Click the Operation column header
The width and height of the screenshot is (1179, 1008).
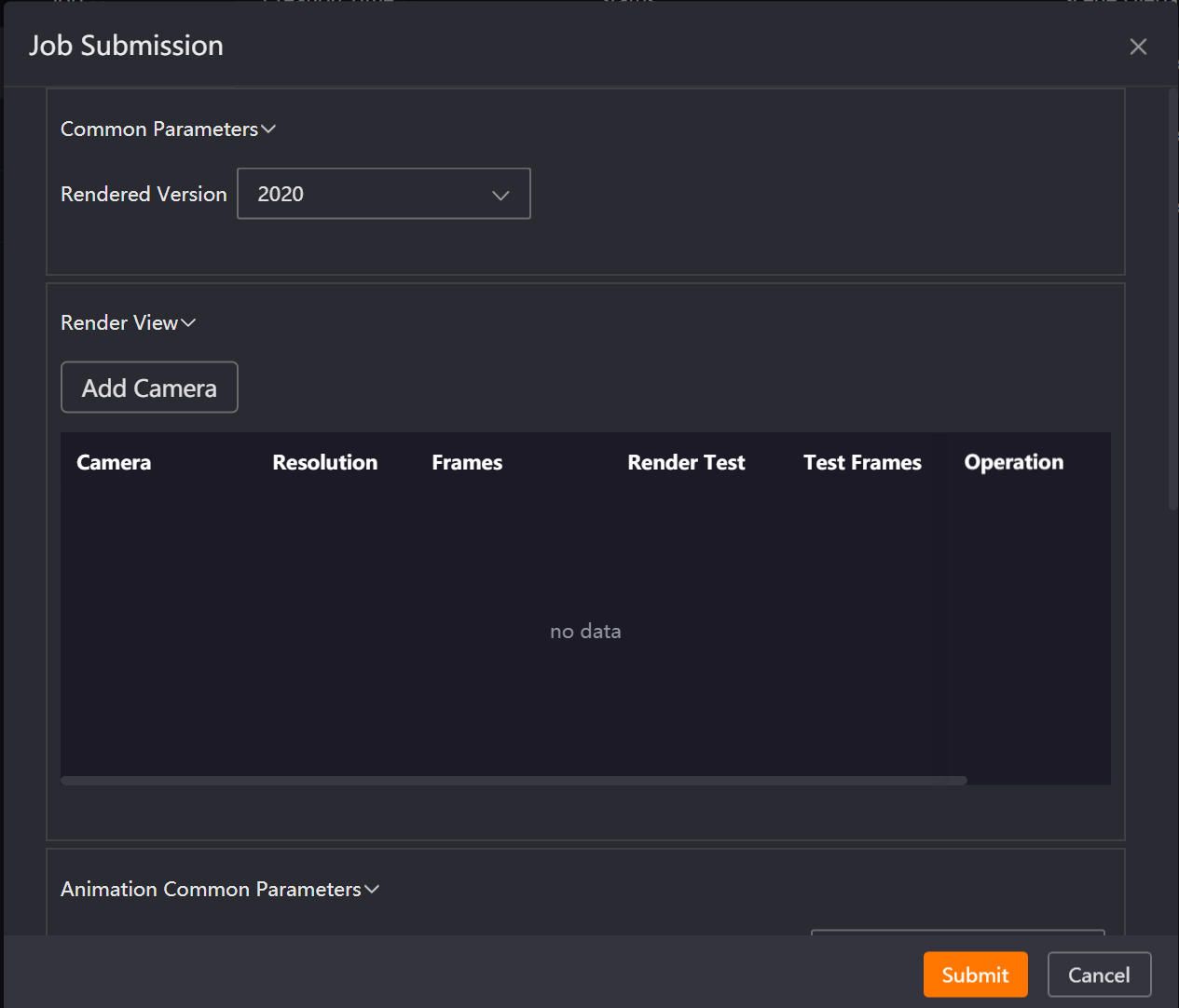click(1014, 462)
